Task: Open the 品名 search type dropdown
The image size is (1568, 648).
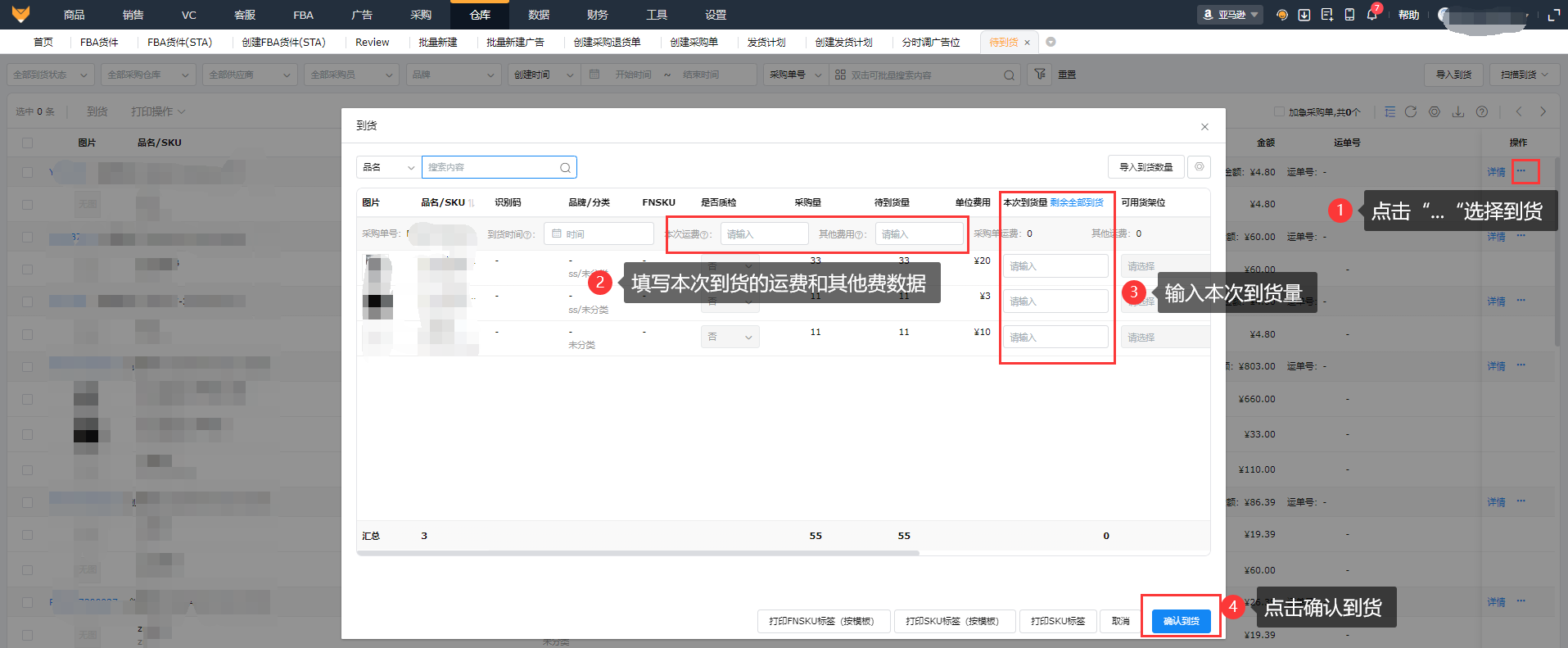Action: click(x=388, y=167)
